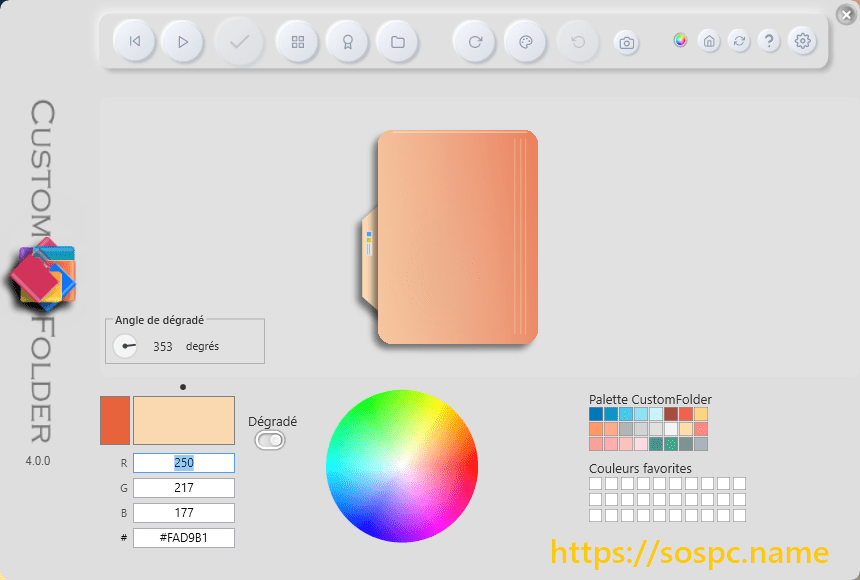Choose the green swatch with bright dots

[x=671, y=443]
